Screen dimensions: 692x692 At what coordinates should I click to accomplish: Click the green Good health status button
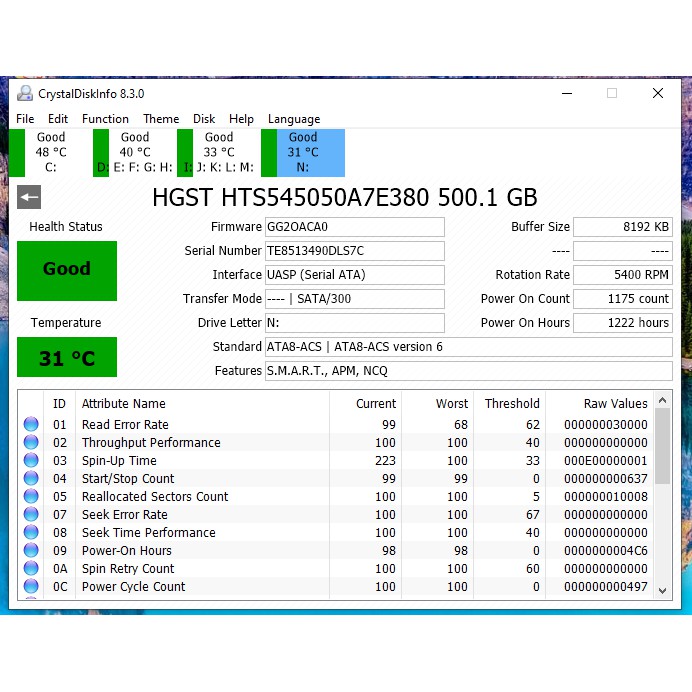coord(67,270)
